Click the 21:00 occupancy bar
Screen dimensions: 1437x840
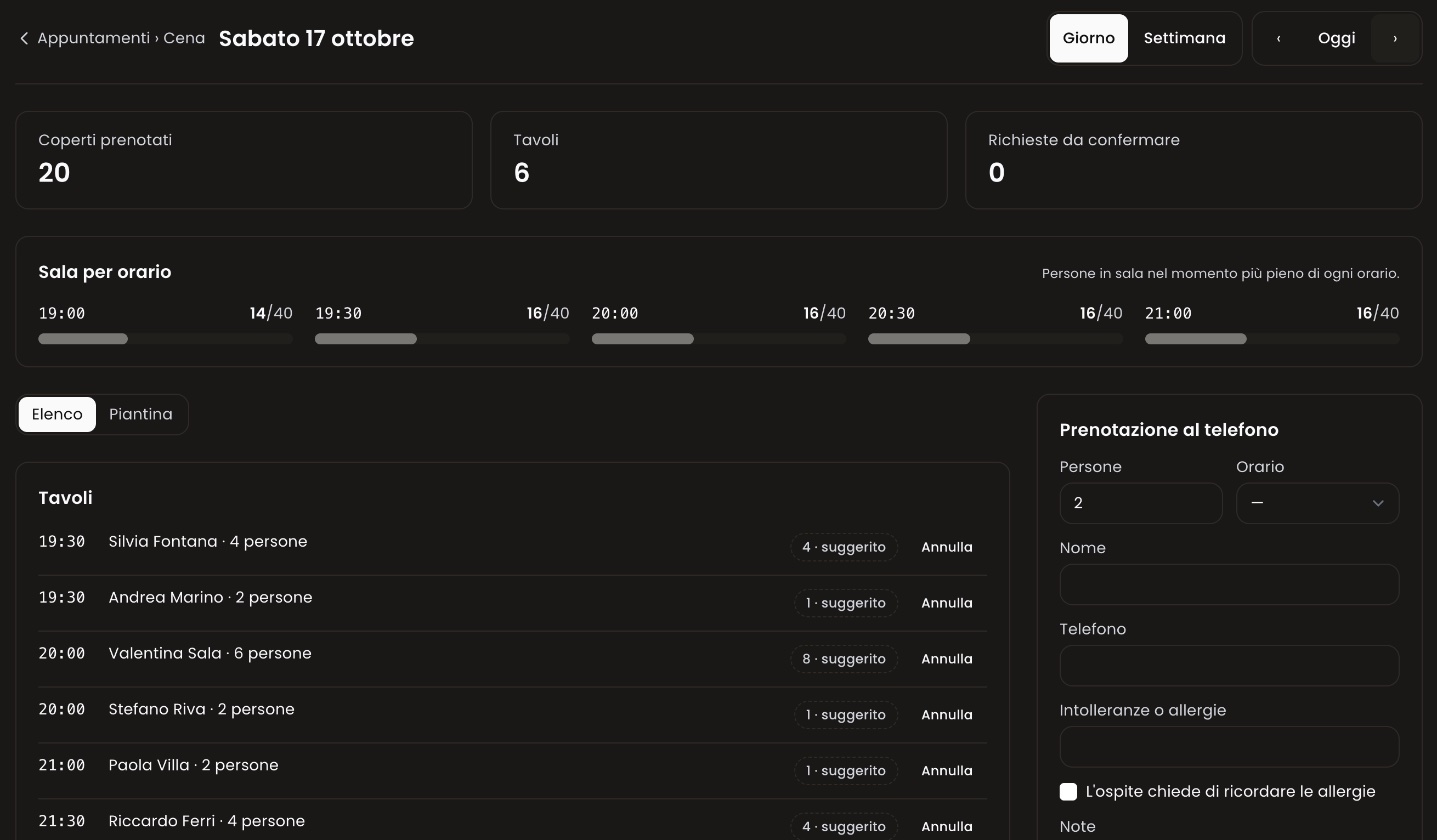[x=1272, y=339]
